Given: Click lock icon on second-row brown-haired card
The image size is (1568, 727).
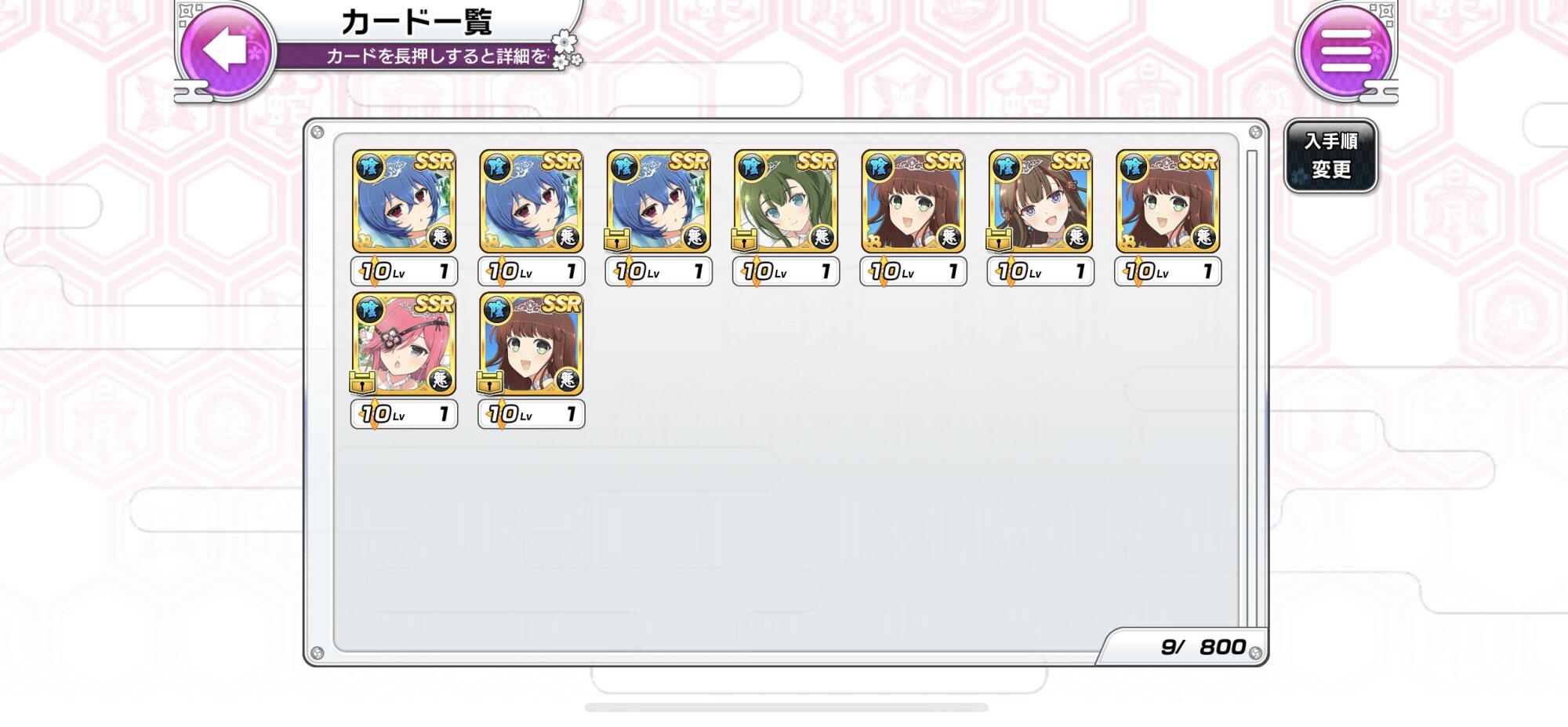Looking at the screenshot, I should pos(489,382).
